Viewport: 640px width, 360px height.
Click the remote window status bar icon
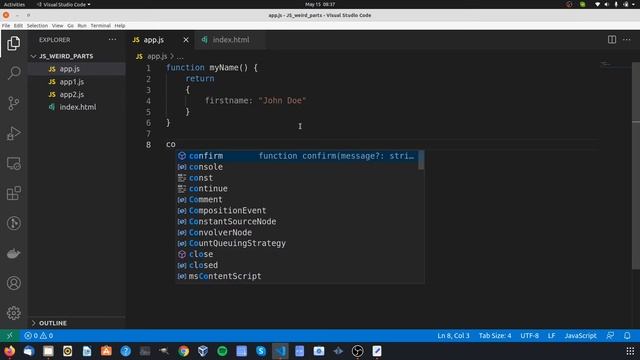point(9,336)
